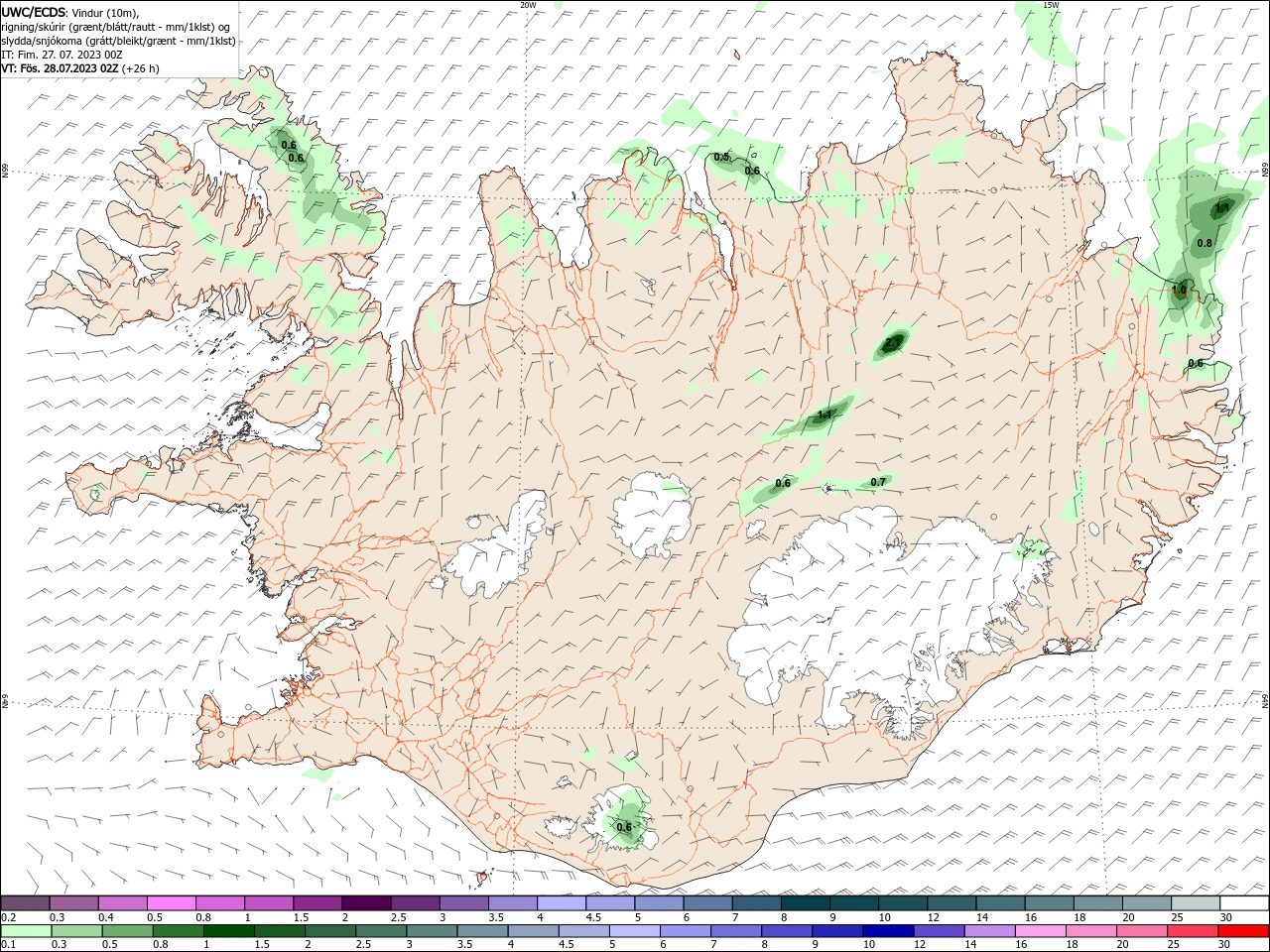Image resolution: width=1270 pixels, height=952 pixels.
Task: Pick the light green 0.3 swatch in bottom legend row
Action: tap(77, 931)
